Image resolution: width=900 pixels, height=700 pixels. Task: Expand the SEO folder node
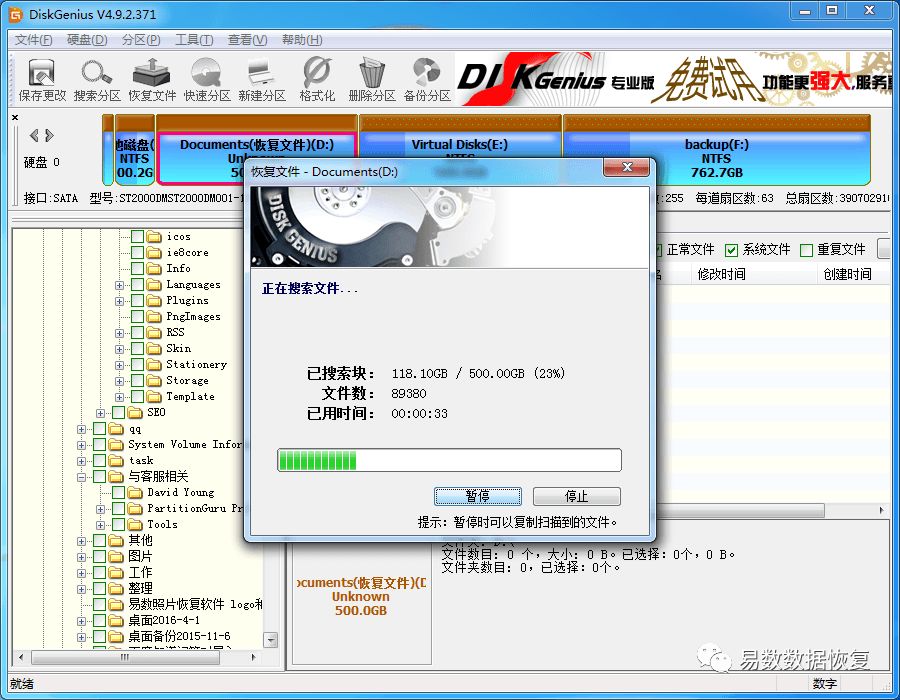click(100, 413)
